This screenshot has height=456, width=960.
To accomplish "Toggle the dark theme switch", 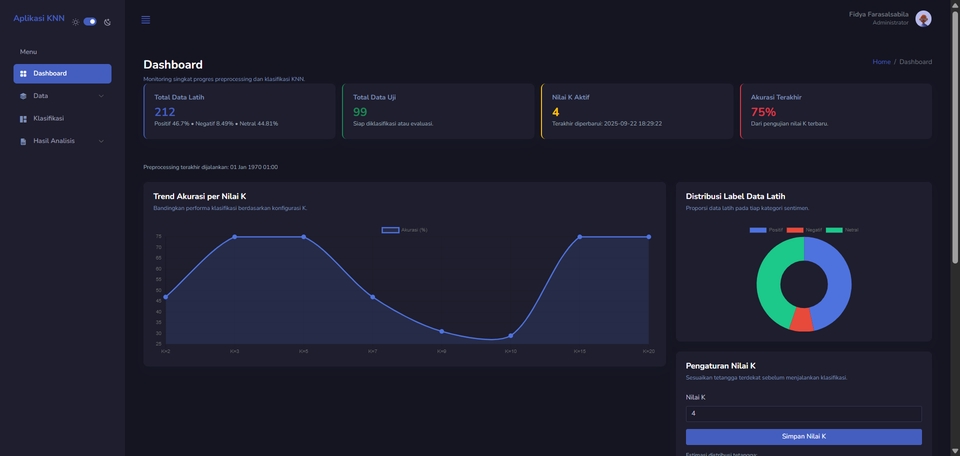I will [x=90, y=21].
